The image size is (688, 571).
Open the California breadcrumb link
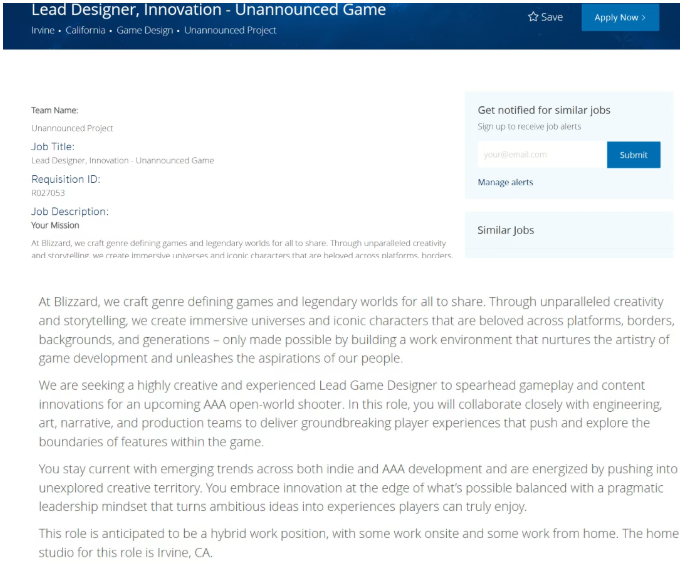[x=85, y=31]
